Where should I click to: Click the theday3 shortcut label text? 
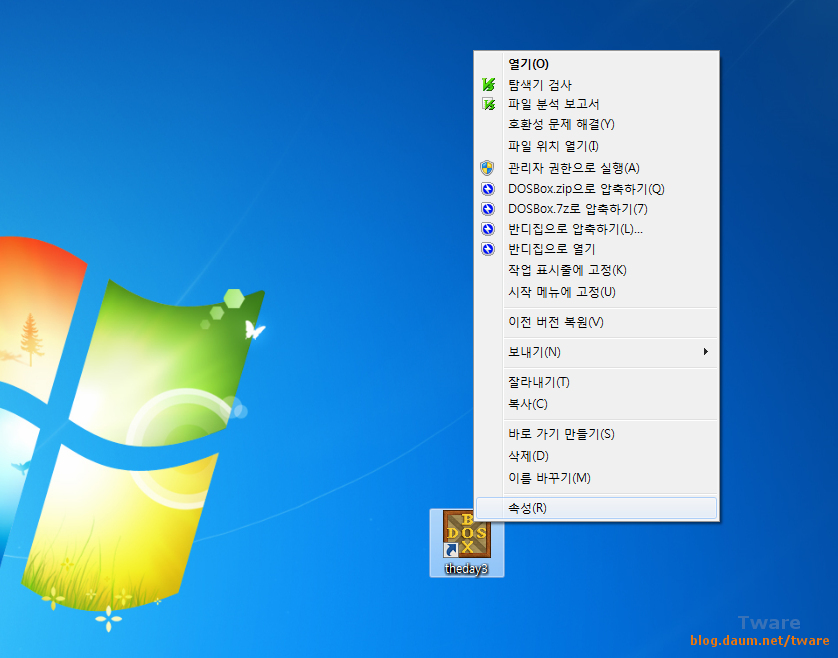click(x=467, y=568)
